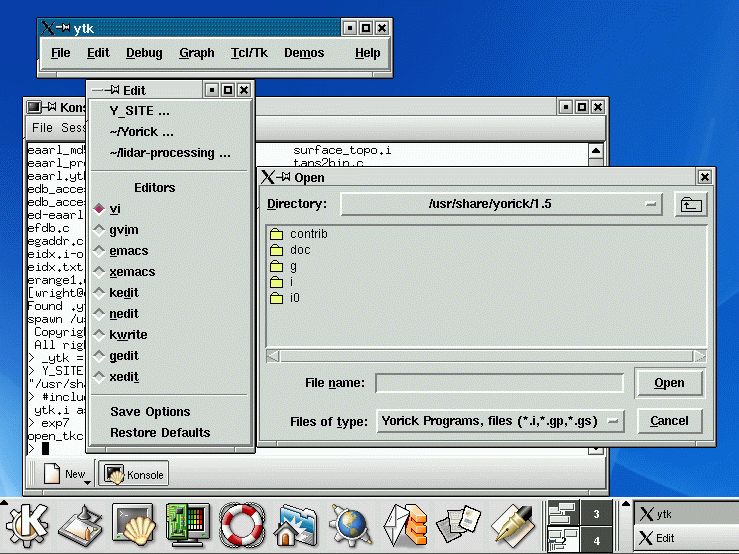Expand the Directory path dropdown
Viewport: 739px width, 554px height.
click(x=652, y=205)
